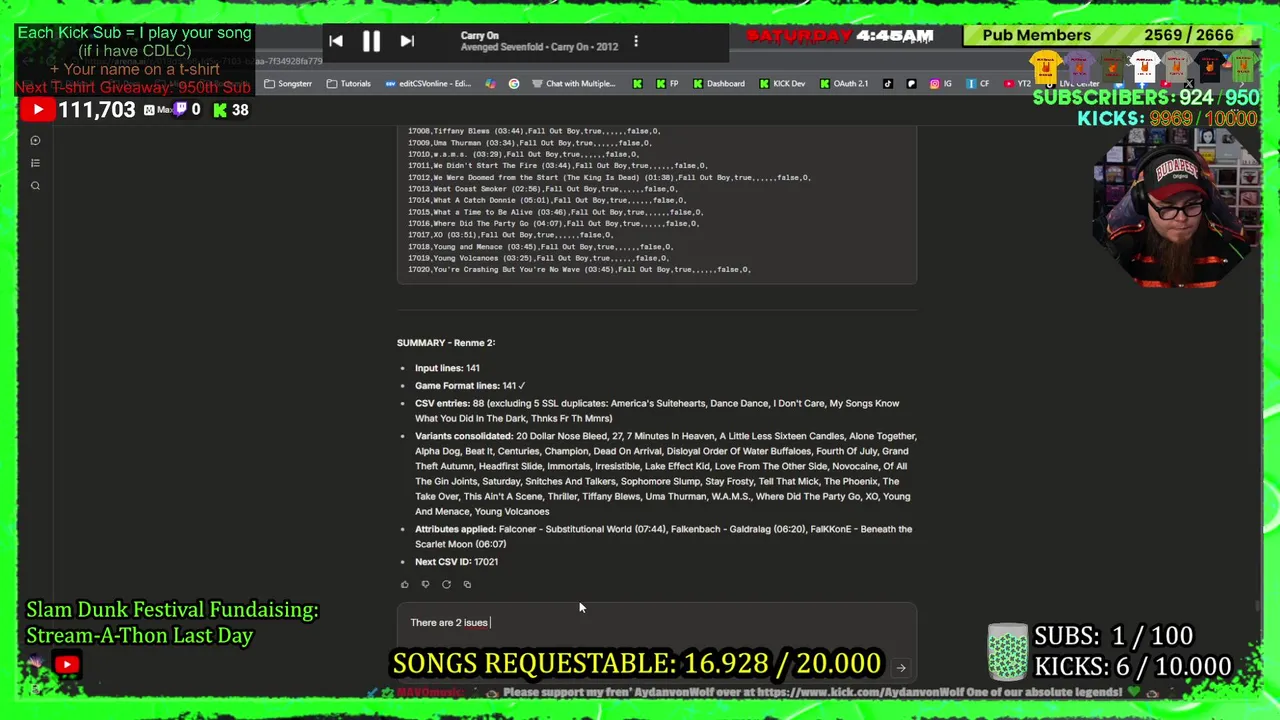The width and height of the screenshot is (1280, 720).
Task: Click the 'Input lines: 141' text
Action: tap(447, 368)
